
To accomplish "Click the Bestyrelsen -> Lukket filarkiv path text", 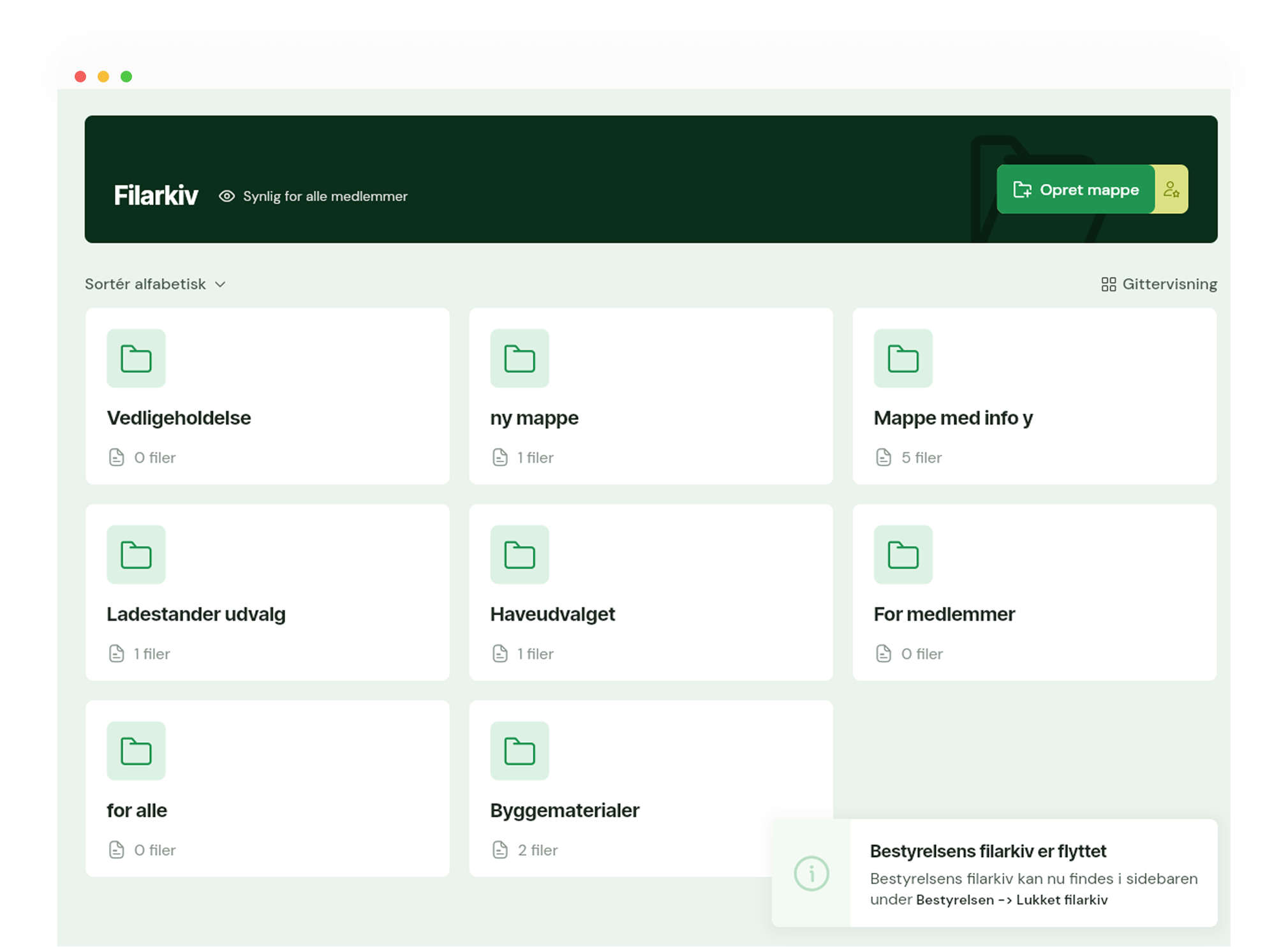I will point(1012,900).
